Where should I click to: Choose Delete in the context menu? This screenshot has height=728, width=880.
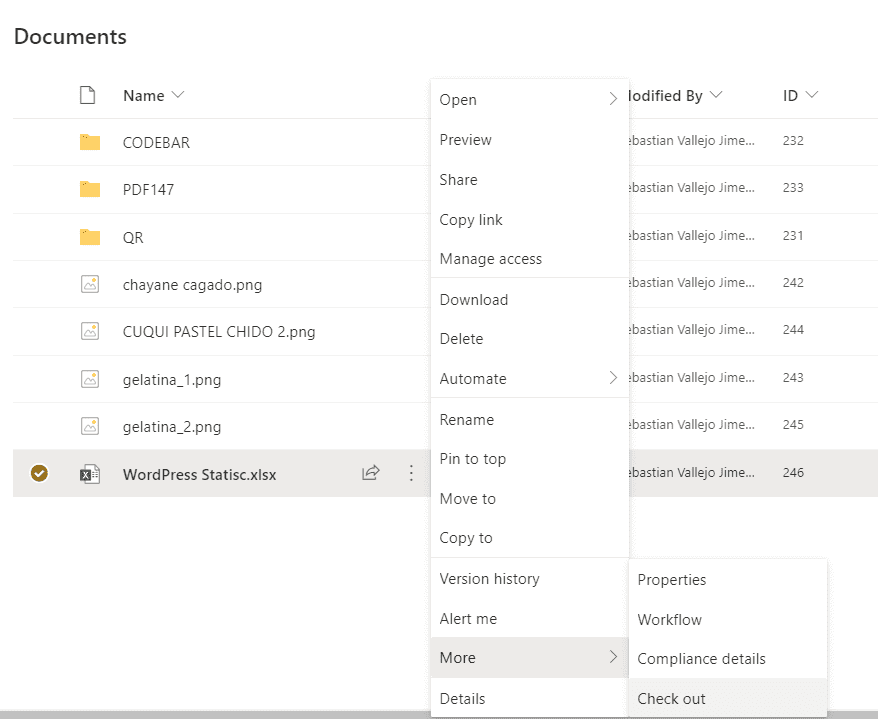pos(530,339)
